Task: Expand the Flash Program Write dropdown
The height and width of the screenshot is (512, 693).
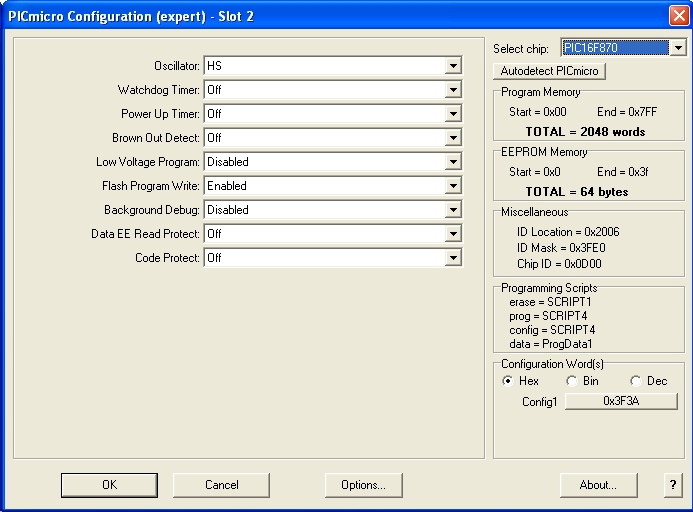Action: [333, 186]
